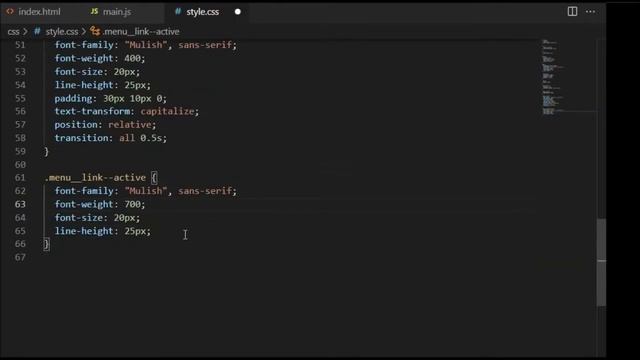
Task: Select the style.css tab
Action: tap(202, 12)
